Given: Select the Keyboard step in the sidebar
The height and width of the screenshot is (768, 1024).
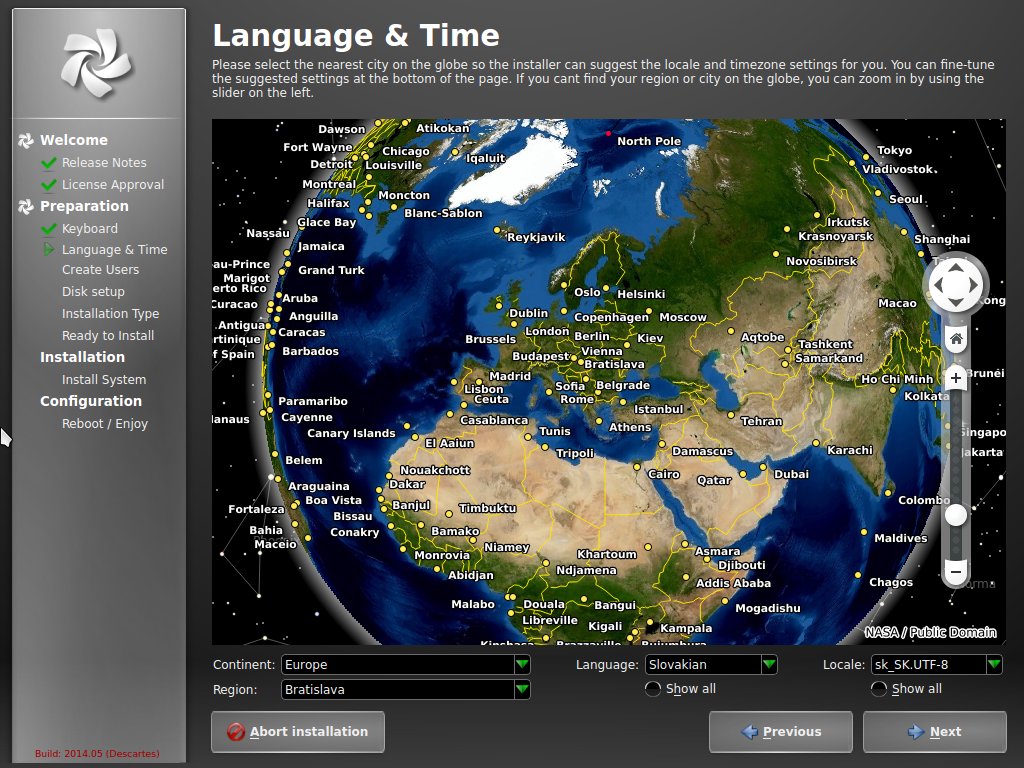Looking at the screenshot, I should point(89,228).
